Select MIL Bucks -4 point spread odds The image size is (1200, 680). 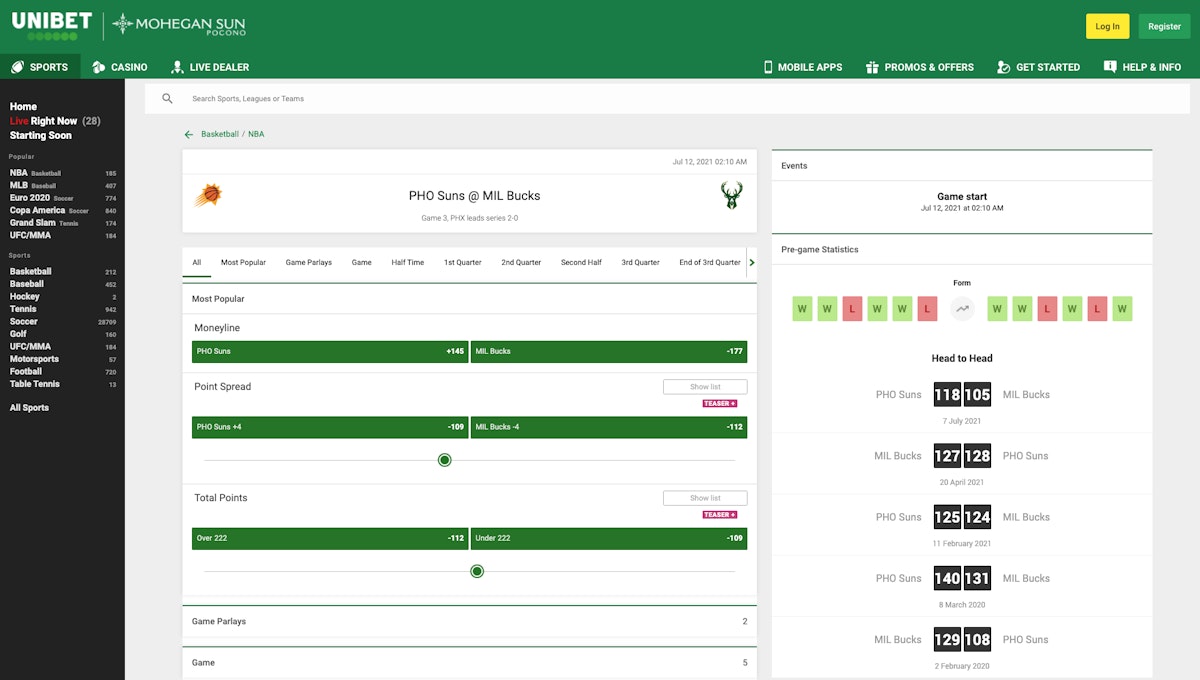tap(607, 426)
